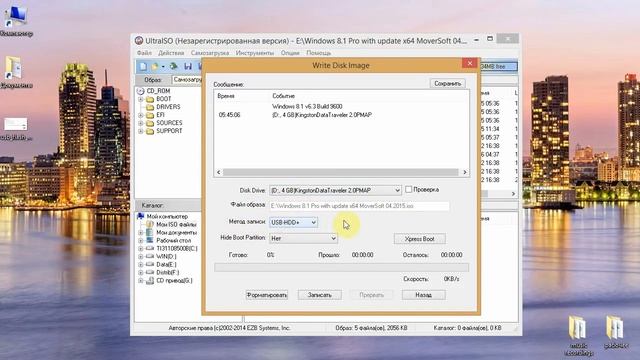Open the Самозагрузка menu
This screenshot has width=640, height=360.
210,53
